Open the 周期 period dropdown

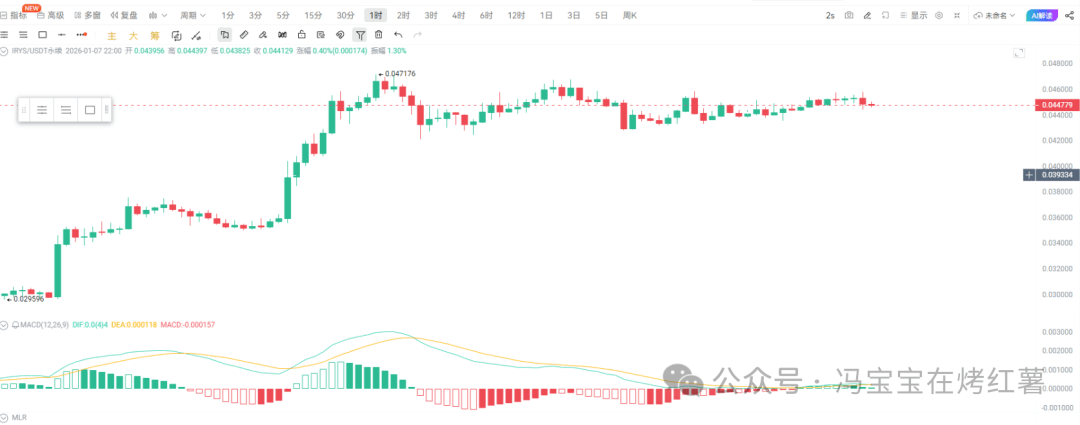[x=191, y=16]
